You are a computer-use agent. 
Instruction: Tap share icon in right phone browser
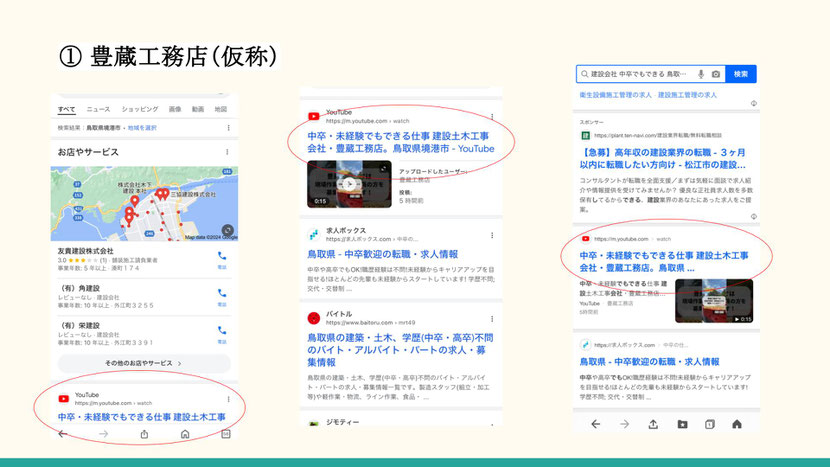coord(653,424)
